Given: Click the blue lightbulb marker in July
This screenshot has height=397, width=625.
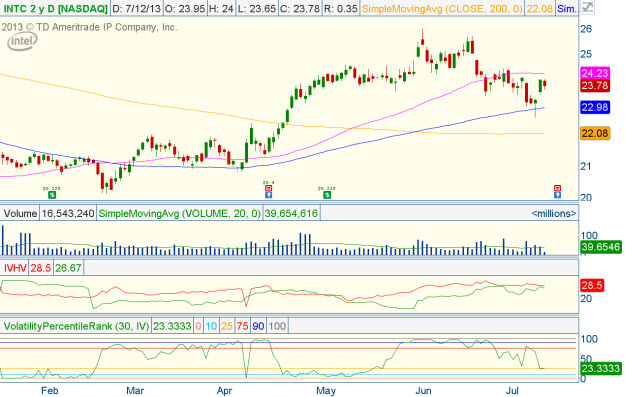Looking at the screenshot, I should pyautogui.click(x=558, y=195).
